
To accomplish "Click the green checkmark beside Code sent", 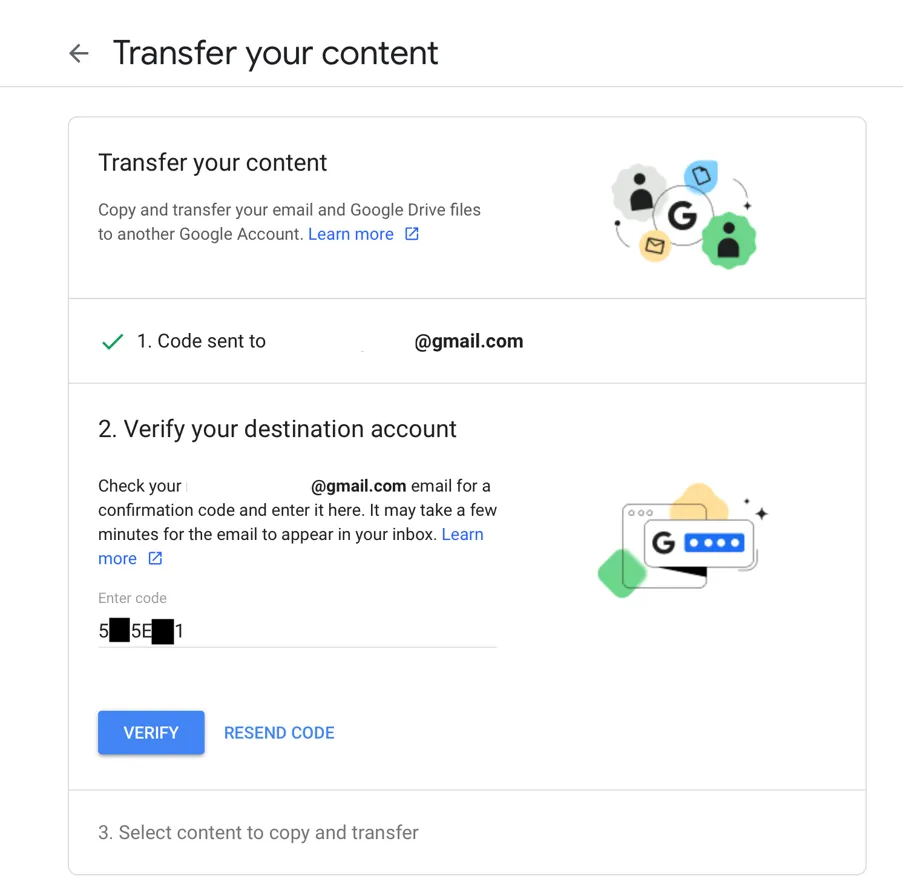I will (113, 342).
